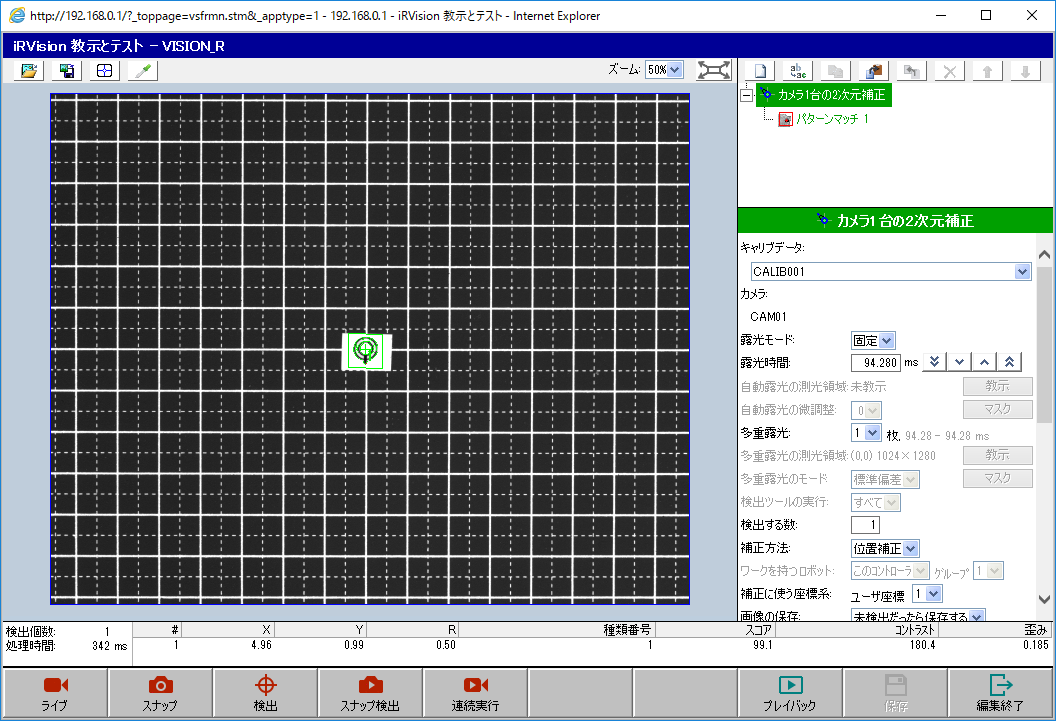
Task: Click the open image folder icon
Action: pyautogui.click(x=30, y=71)
